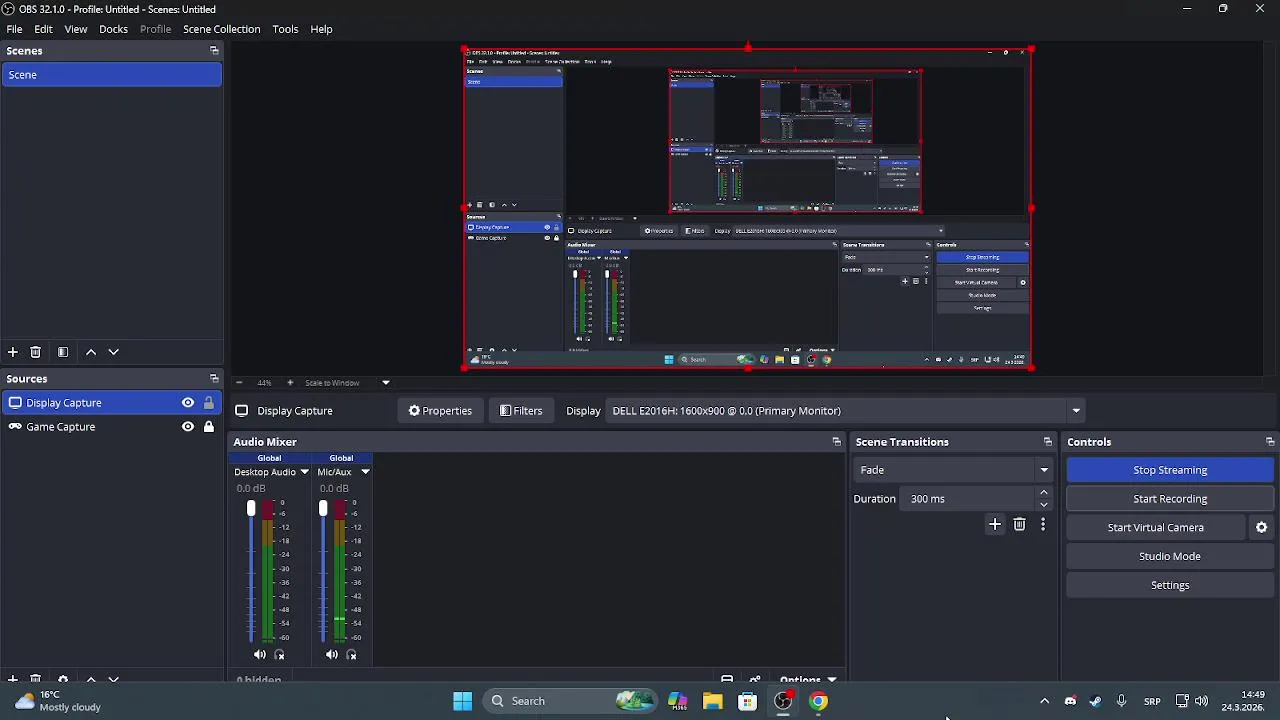Open the Scene Collection menu
This screenshot has width=1280, height=720.
pos(222,29)
